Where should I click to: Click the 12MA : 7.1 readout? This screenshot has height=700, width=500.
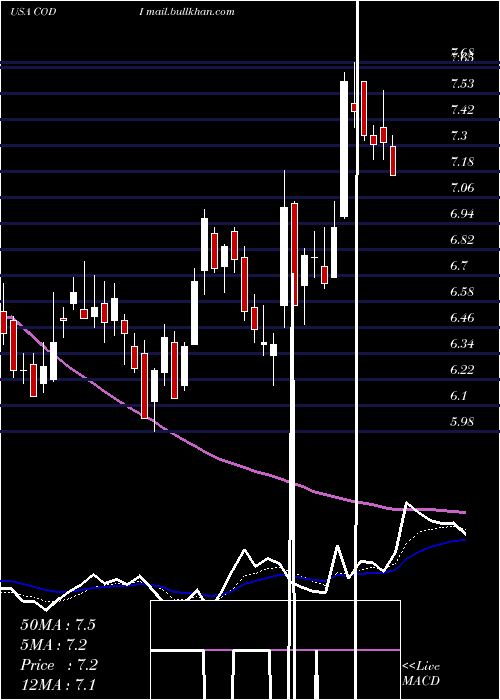click(x=58, y=684)
